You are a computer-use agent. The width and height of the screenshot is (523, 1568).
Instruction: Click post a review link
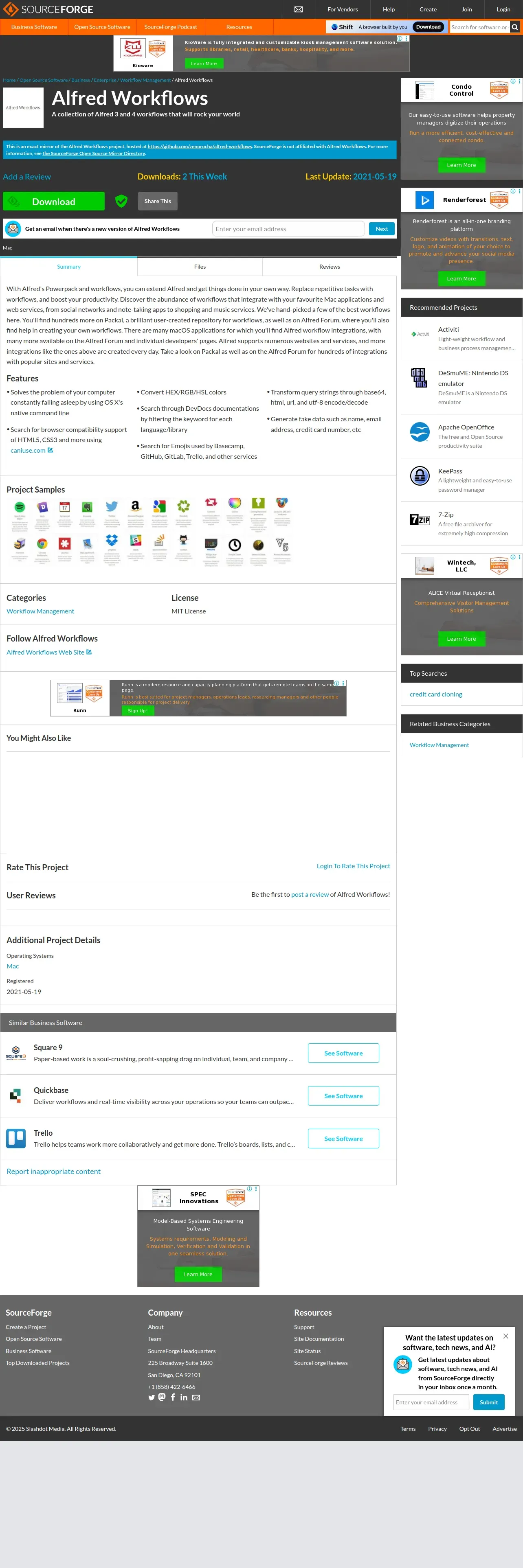click(x=310, y=894)
